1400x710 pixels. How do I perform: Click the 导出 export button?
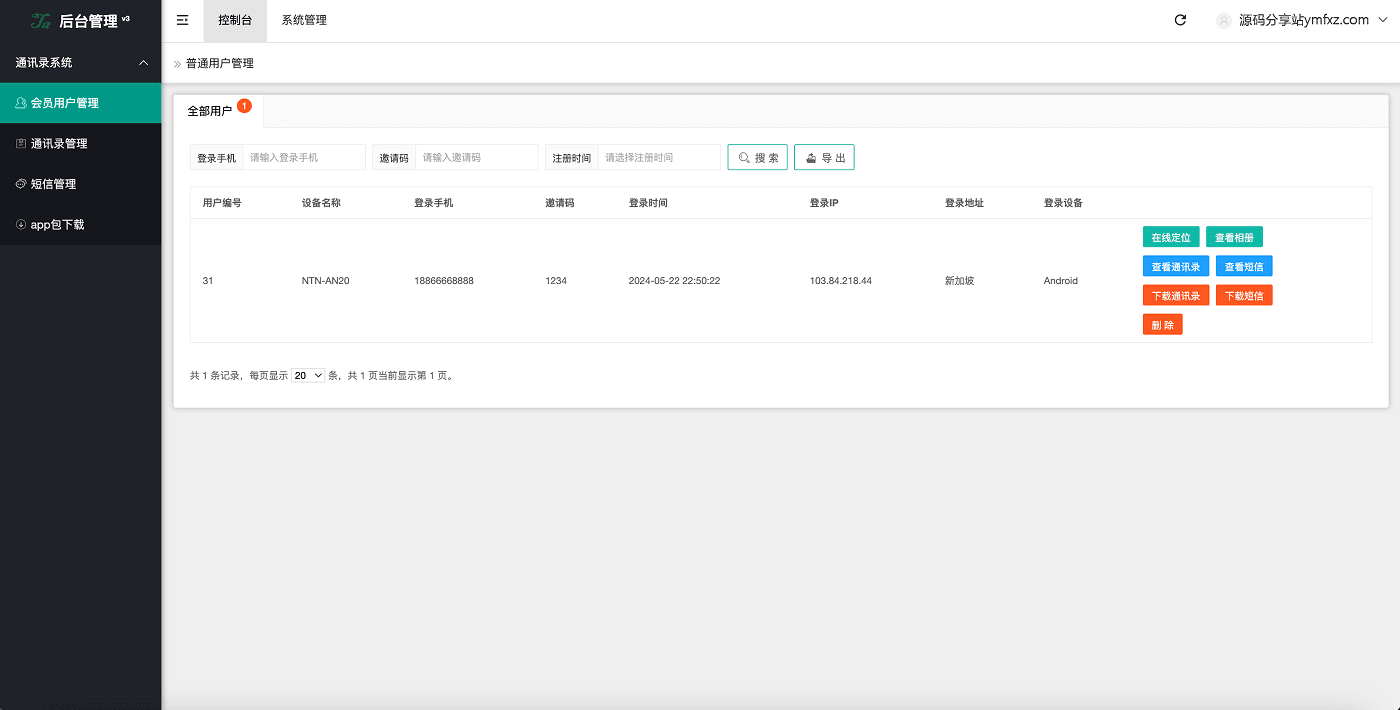[824, 157]
